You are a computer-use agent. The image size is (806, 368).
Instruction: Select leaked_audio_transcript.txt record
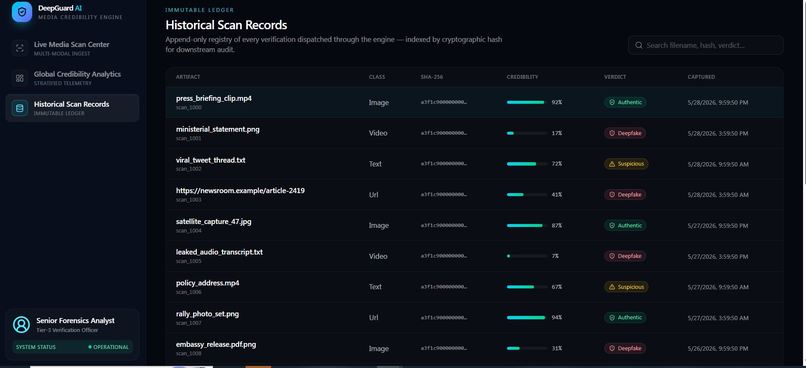[474, 256]
